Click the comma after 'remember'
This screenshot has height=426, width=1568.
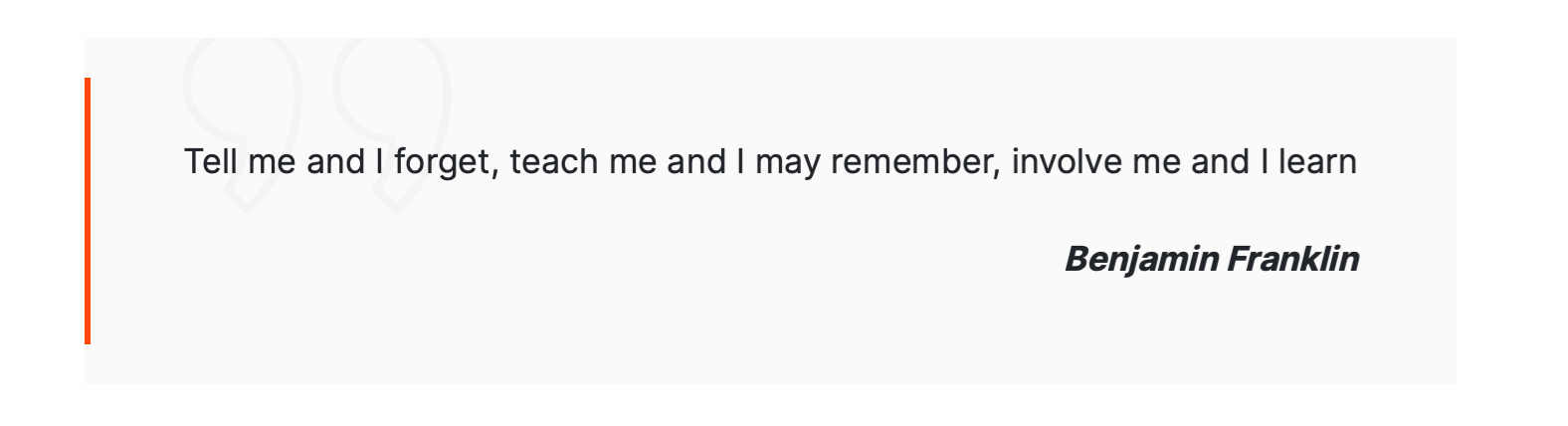point(997,174)
